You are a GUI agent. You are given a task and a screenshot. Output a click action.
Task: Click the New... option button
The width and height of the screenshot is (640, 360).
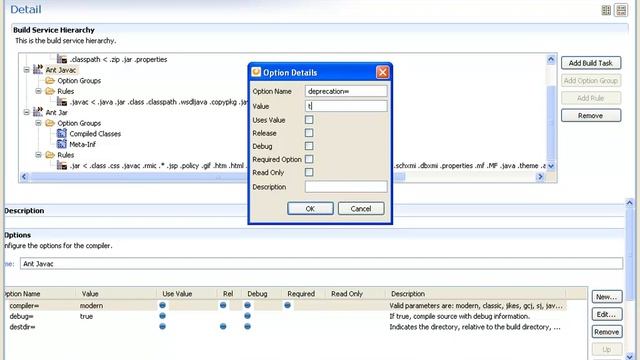[x=607, y=297]
